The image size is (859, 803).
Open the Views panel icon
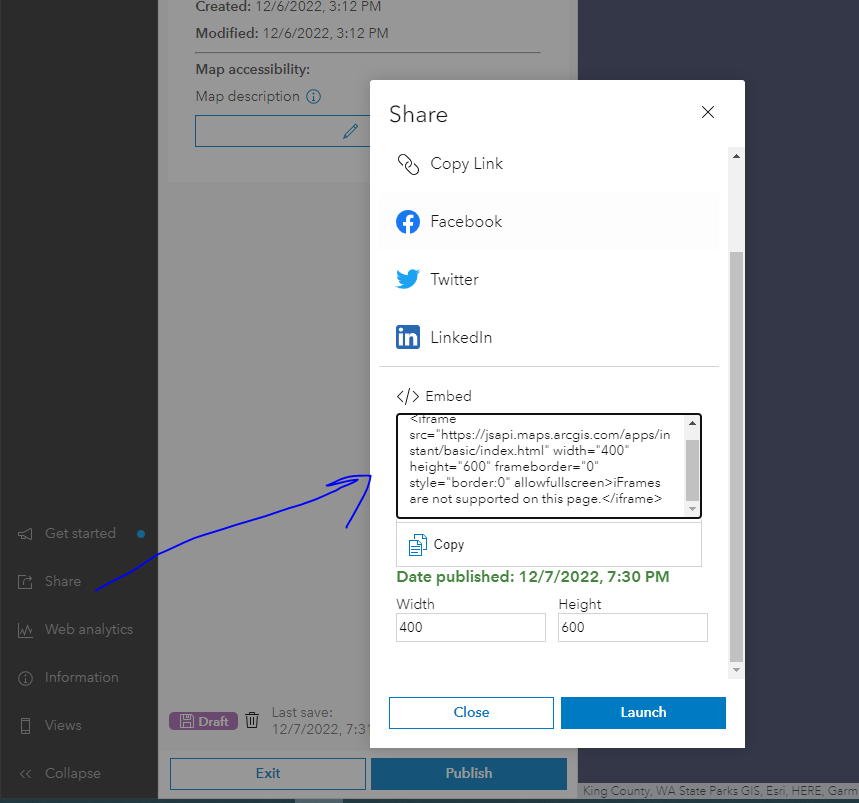pyautogui.click(x=24, y=725)
